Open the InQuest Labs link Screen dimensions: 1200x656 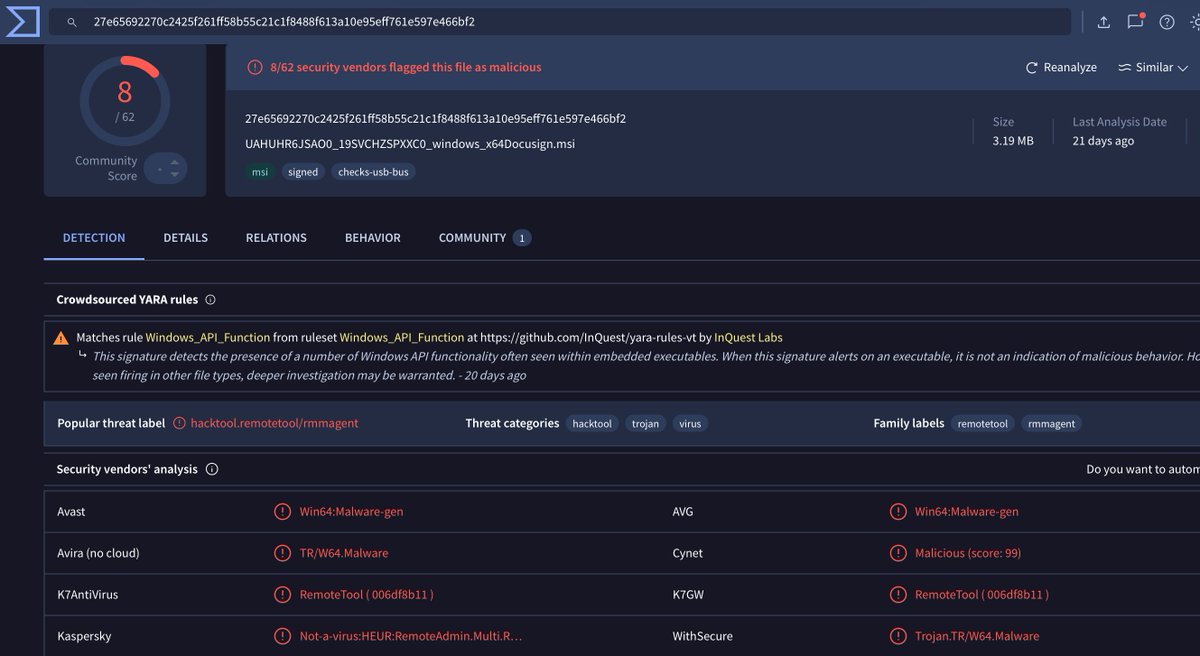point(749,338)
